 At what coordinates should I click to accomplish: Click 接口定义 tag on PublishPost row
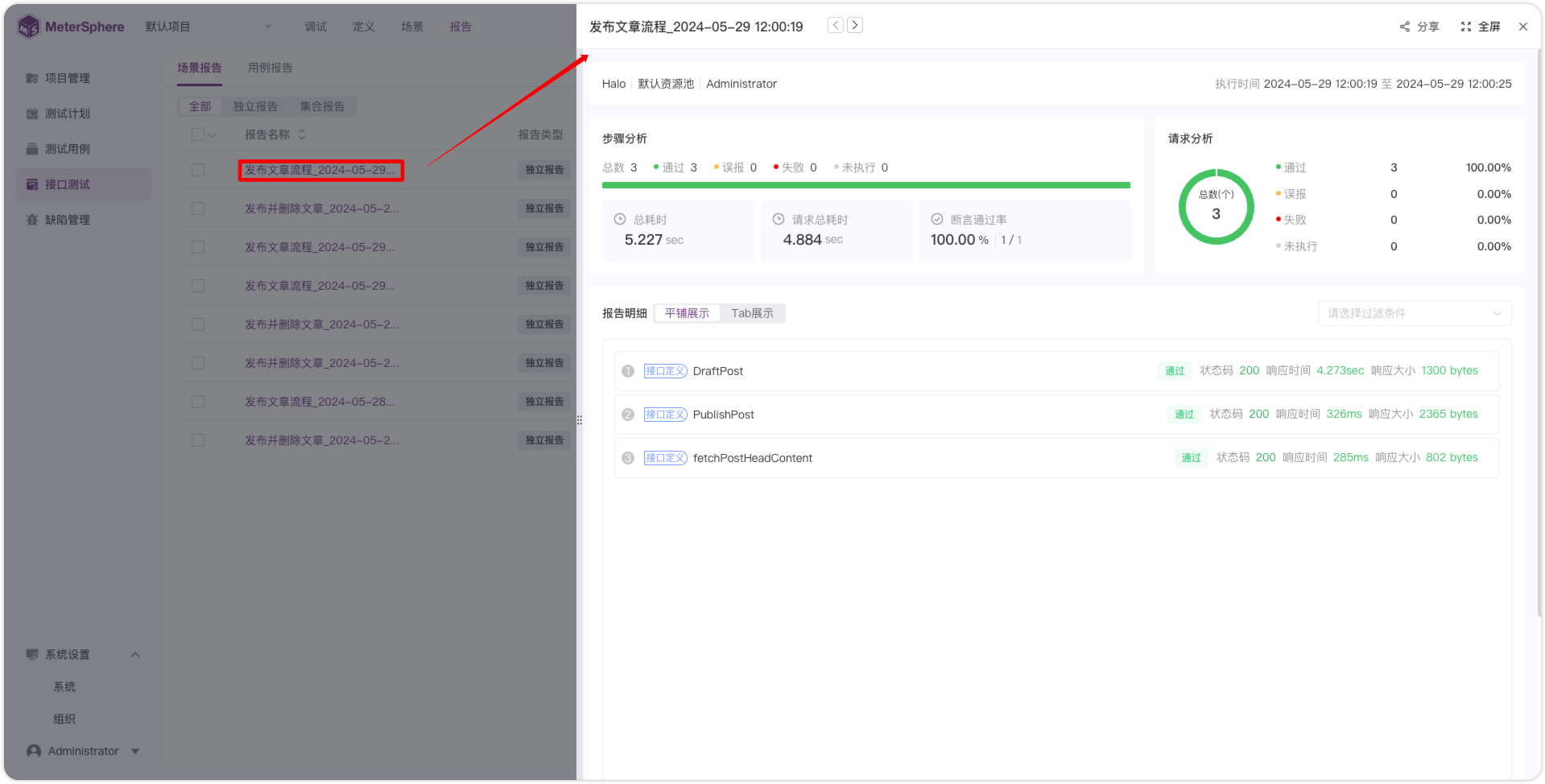665,415
